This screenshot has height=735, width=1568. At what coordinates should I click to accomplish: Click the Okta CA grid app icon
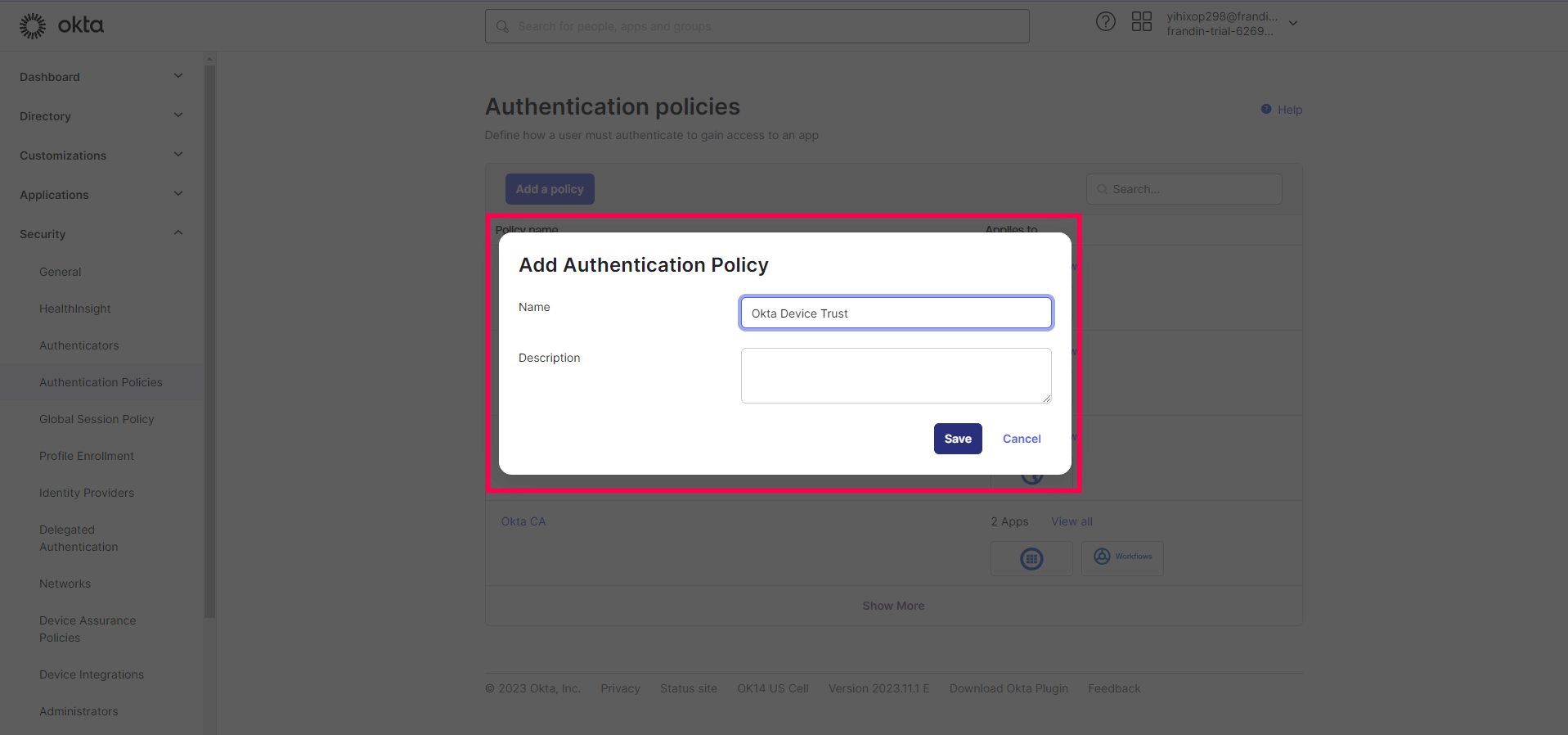pos(1031,559)
